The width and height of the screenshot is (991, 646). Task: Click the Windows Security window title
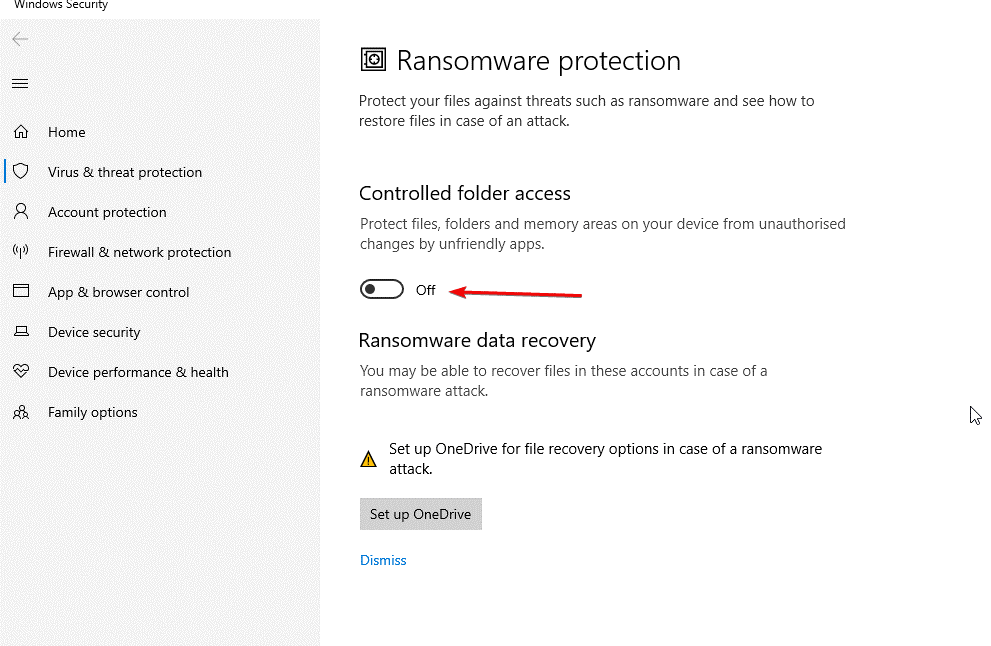61,5
